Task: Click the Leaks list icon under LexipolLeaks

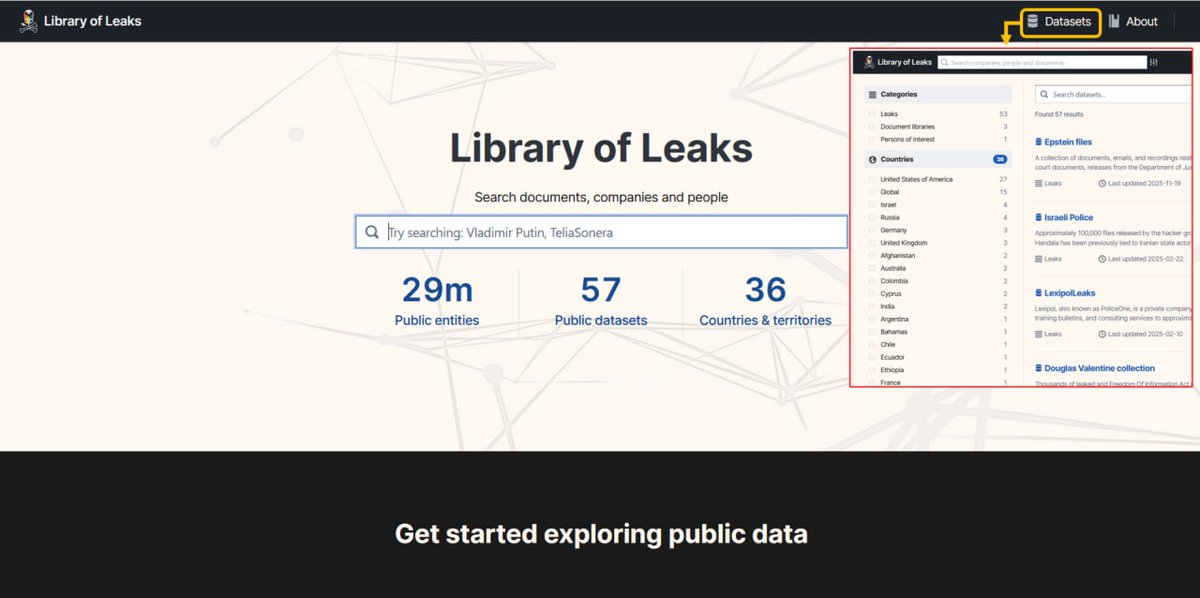Action: tap(1037, 334)
